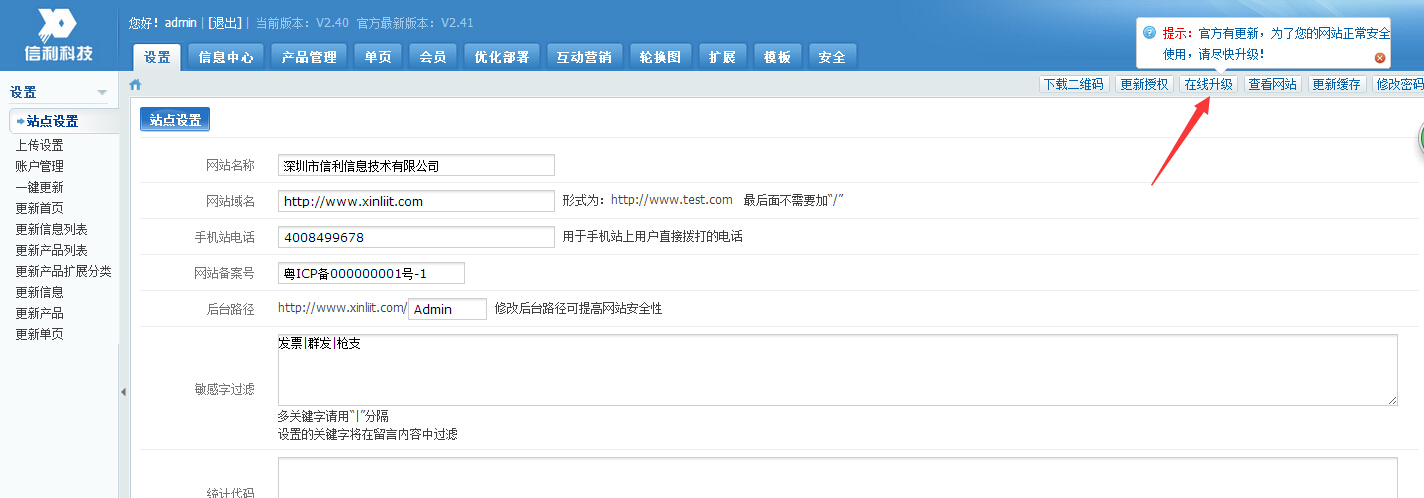Screen dimensions: 1424x498
Task: Expand the 设置 sidebar dropdown arrow
Action: [101, 93]
